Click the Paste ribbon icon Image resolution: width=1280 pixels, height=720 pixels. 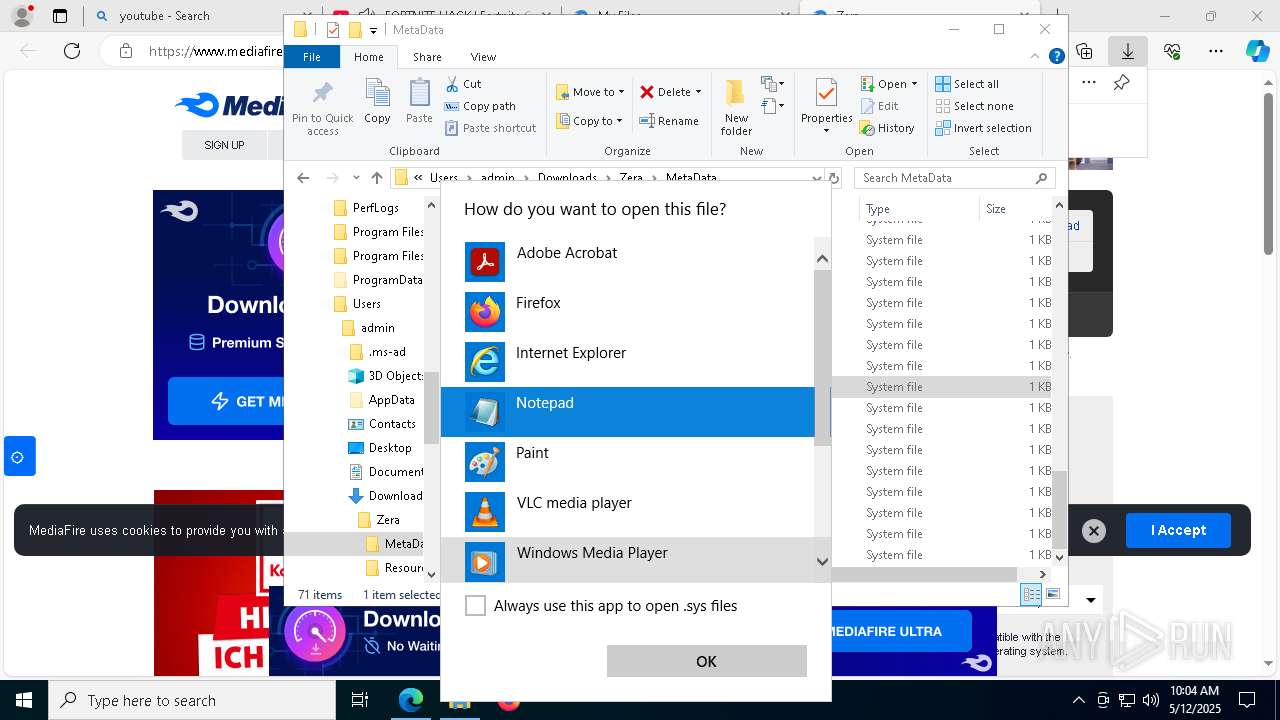419,102
